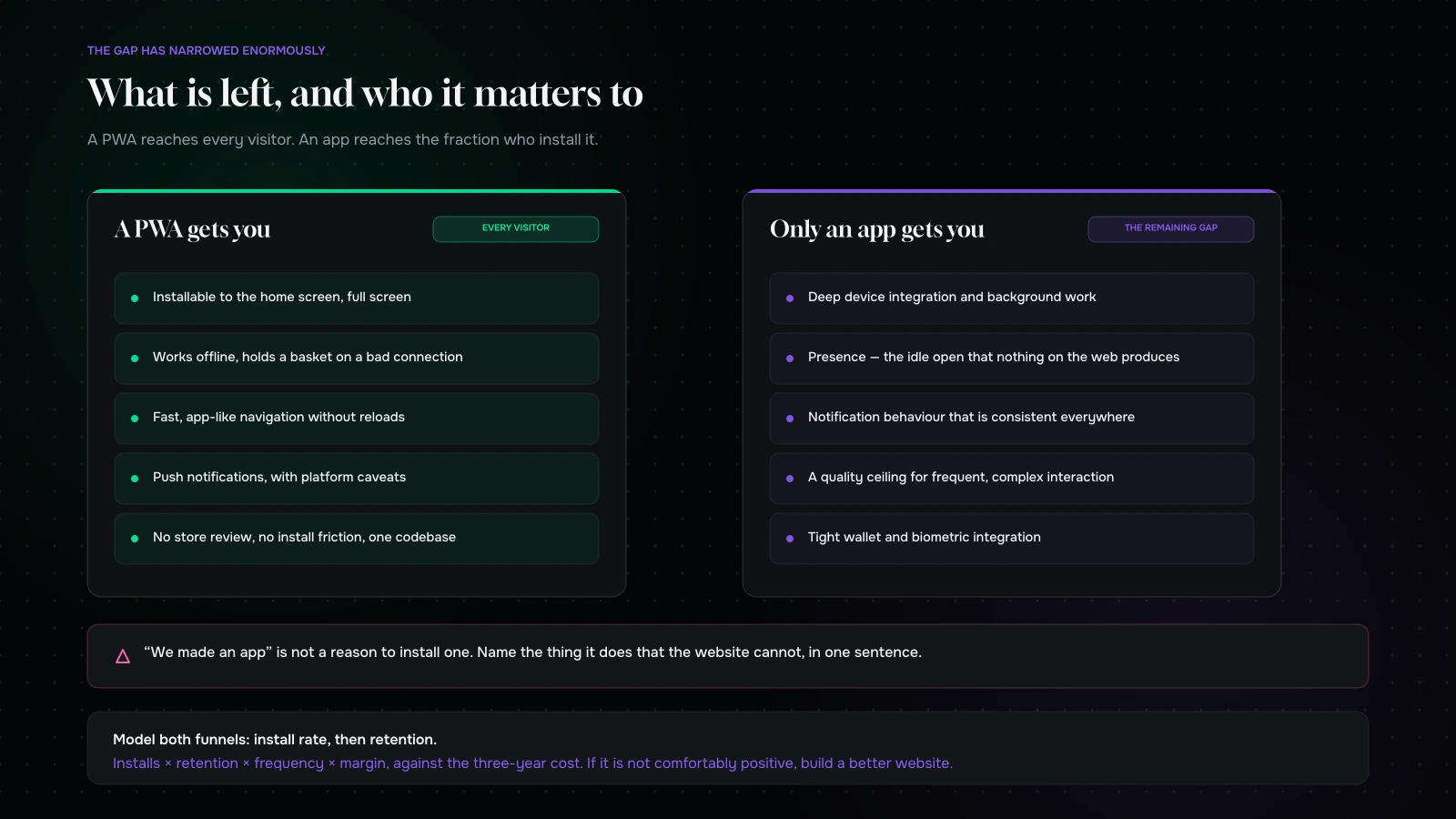Image resolution: width=1456 pixels, height=819 pixels.
Task: Click the green bullet beside Works offline
Action: click(x=135, y=359)
